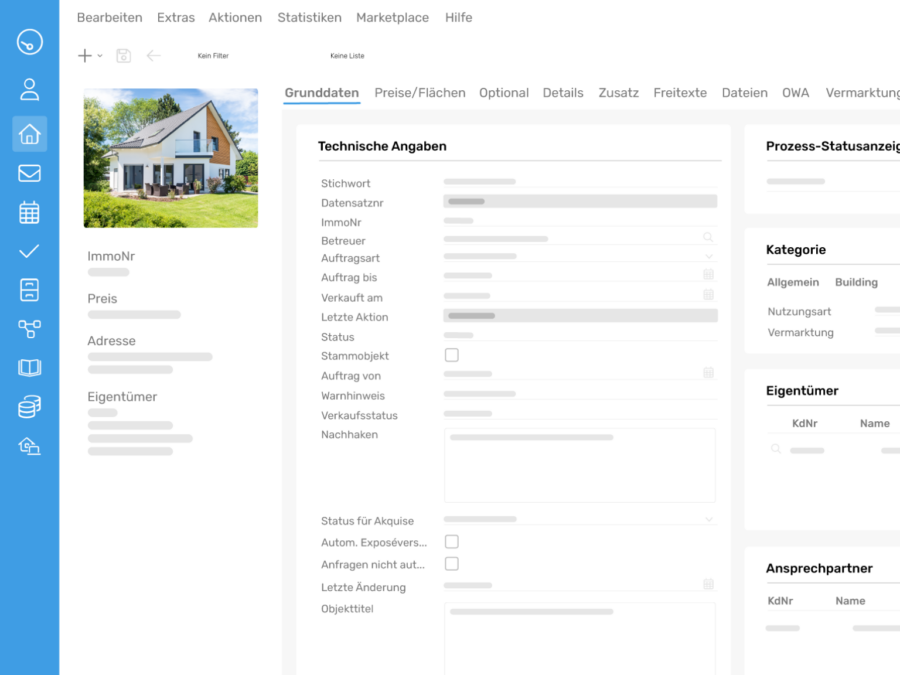Enable Autom. Exposéversand checkbox
This screenshot has width=900, height=675.
(451, 540)
